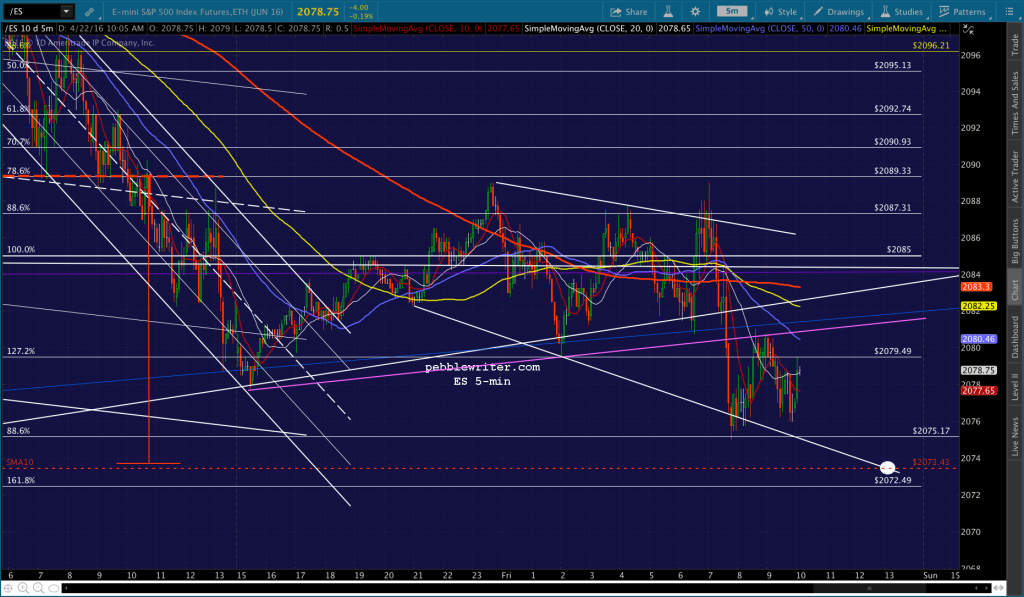The width and height of the screenshot is (1024, 597).
Task: Click the red 2077.65 price bubble
Action: 978,391
